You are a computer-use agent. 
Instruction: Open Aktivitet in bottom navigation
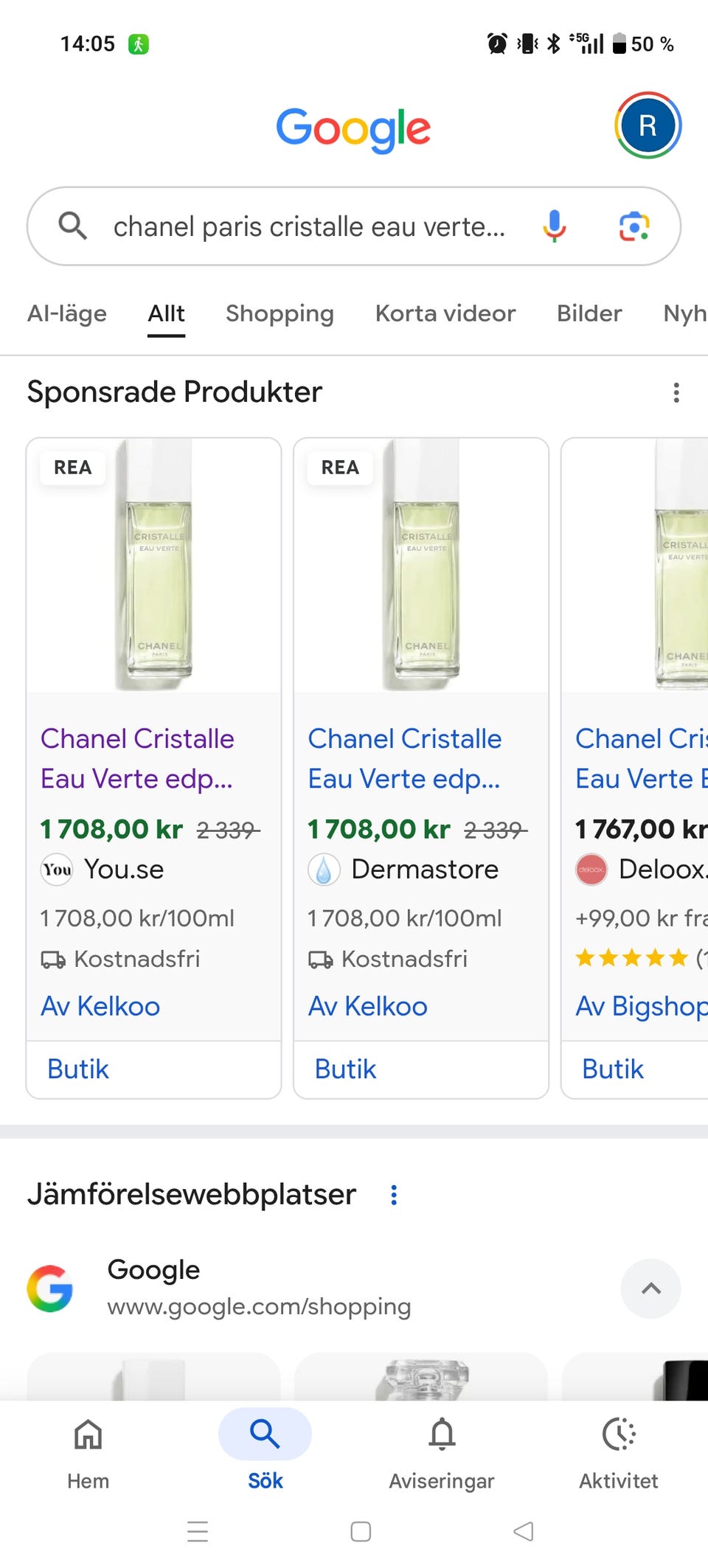(x=619, y=1451)
